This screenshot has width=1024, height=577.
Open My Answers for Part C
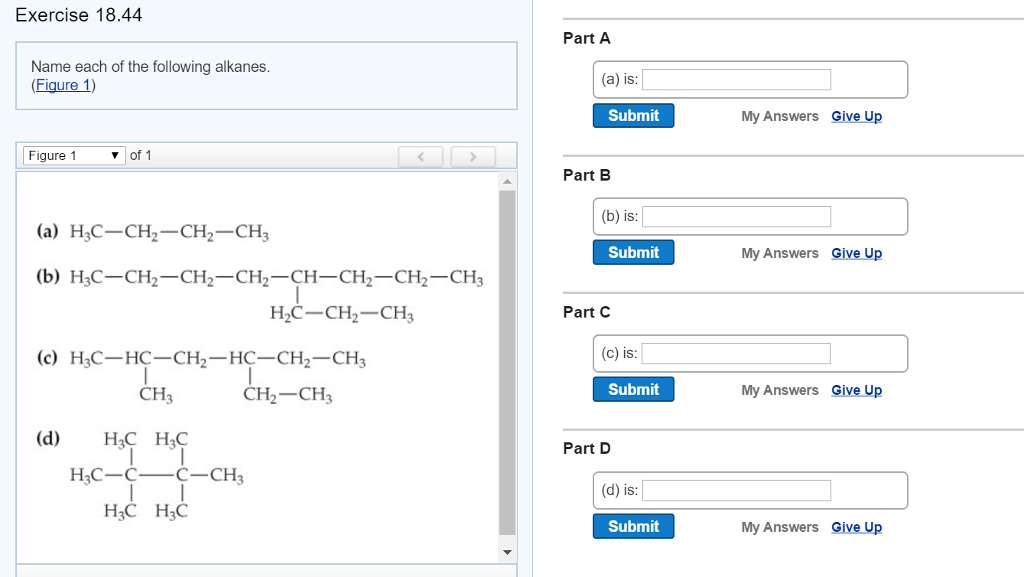pyautogui.click(x=779, y=390)
